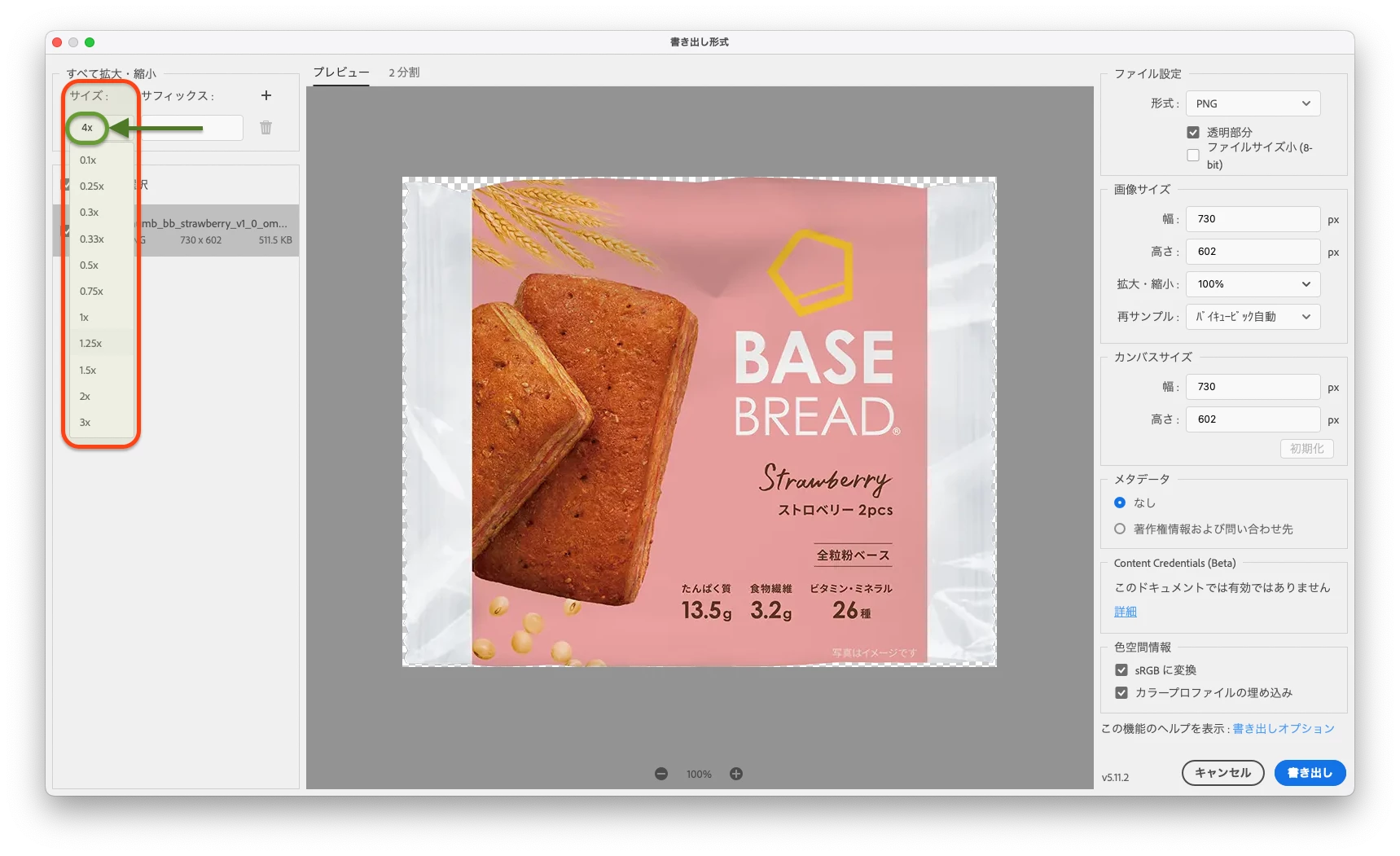Switch to the プレビュー tab
Screen dimensions: 1400x856
pos(341,72)
